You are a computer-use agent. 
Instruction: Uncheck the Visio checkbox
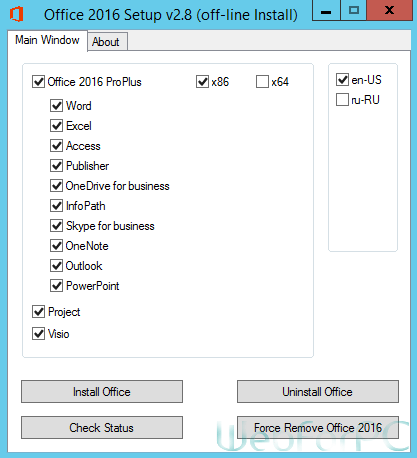coord(39,334)
